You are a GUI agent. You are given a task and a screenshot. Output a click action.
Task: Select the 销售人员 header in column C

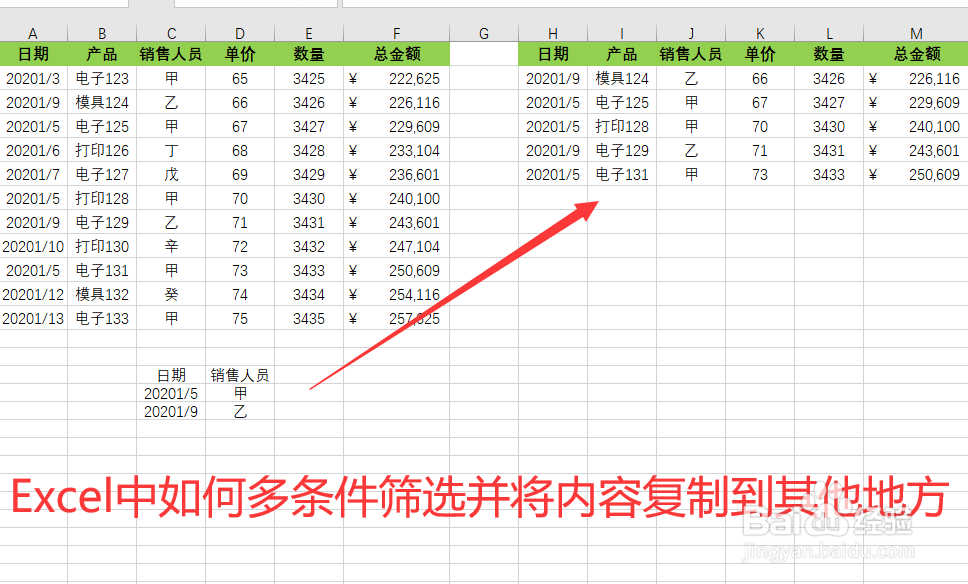(170, 54)
